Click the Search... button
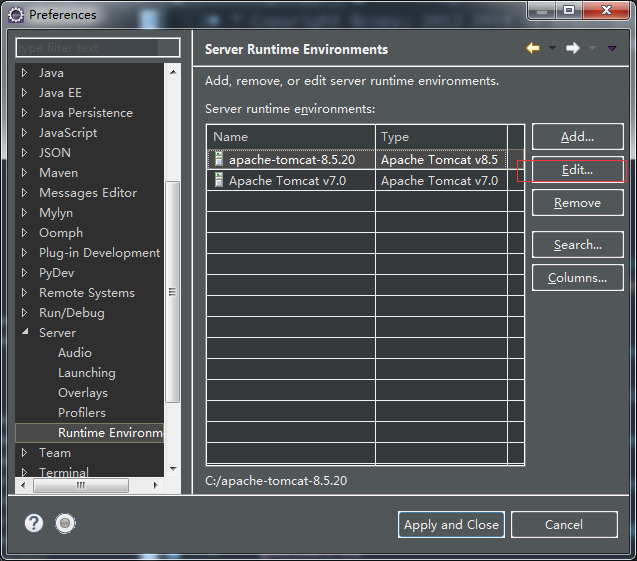Screen dimensions: 637x561 point(577,245)
